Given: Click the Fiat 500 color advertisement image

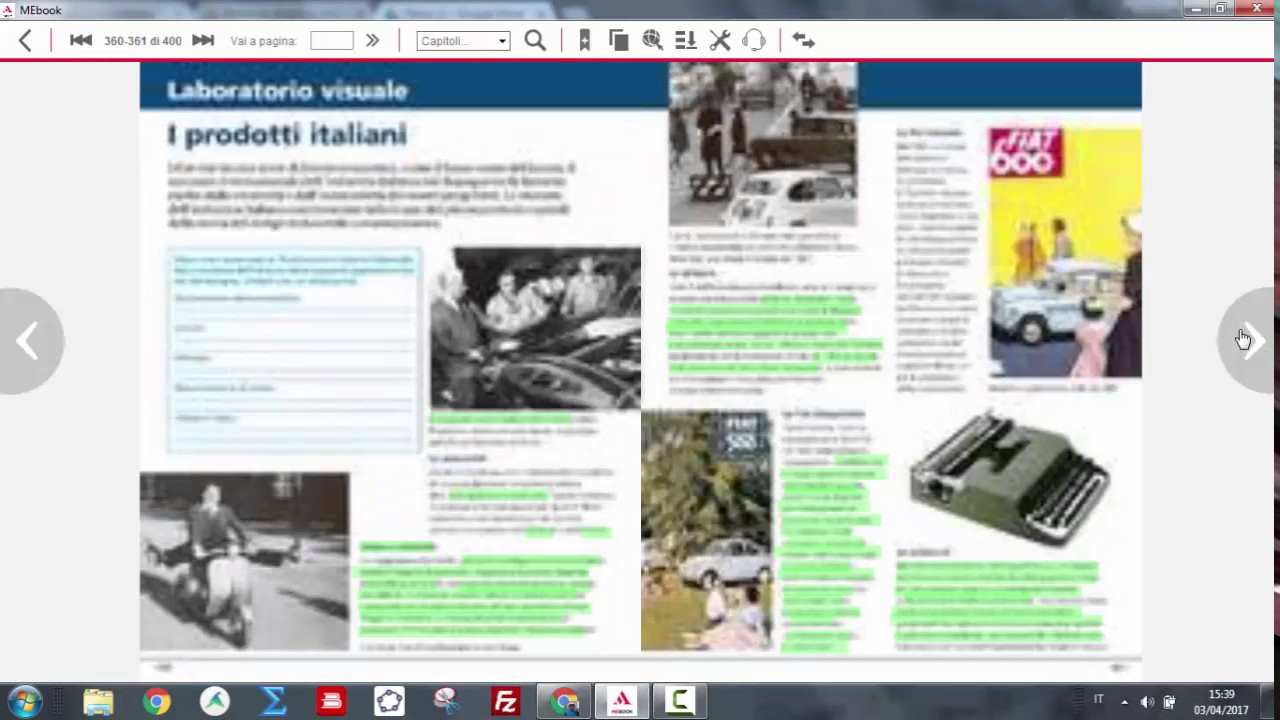Looking at the screenshot, I should [x=706, y=531].
